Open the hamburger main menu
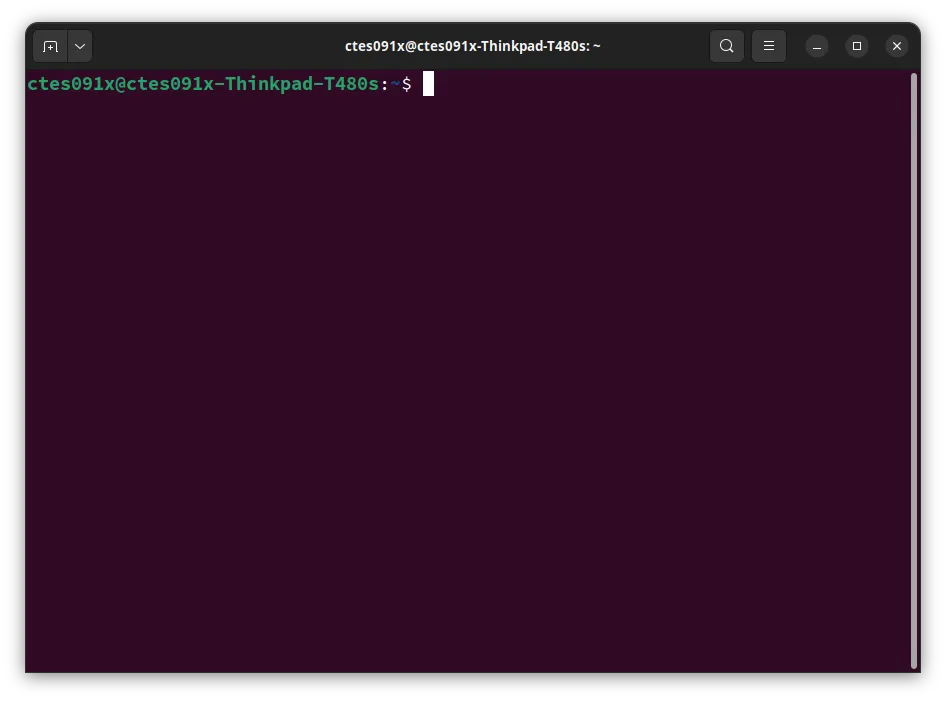 [769, 46]
